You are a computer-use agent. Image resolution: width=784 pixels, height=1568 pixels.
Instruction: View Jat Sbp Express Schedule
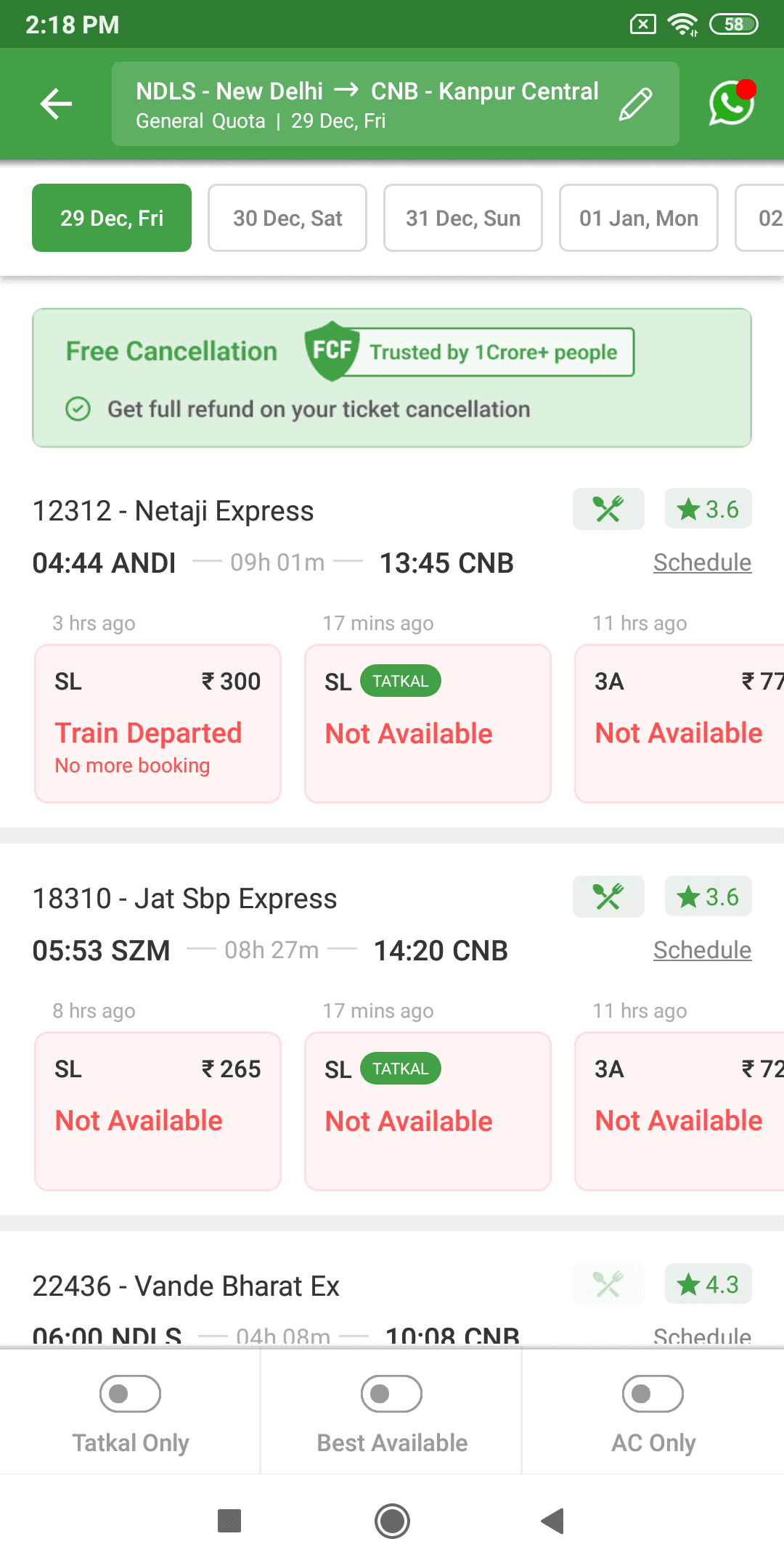tap(702, 950)
